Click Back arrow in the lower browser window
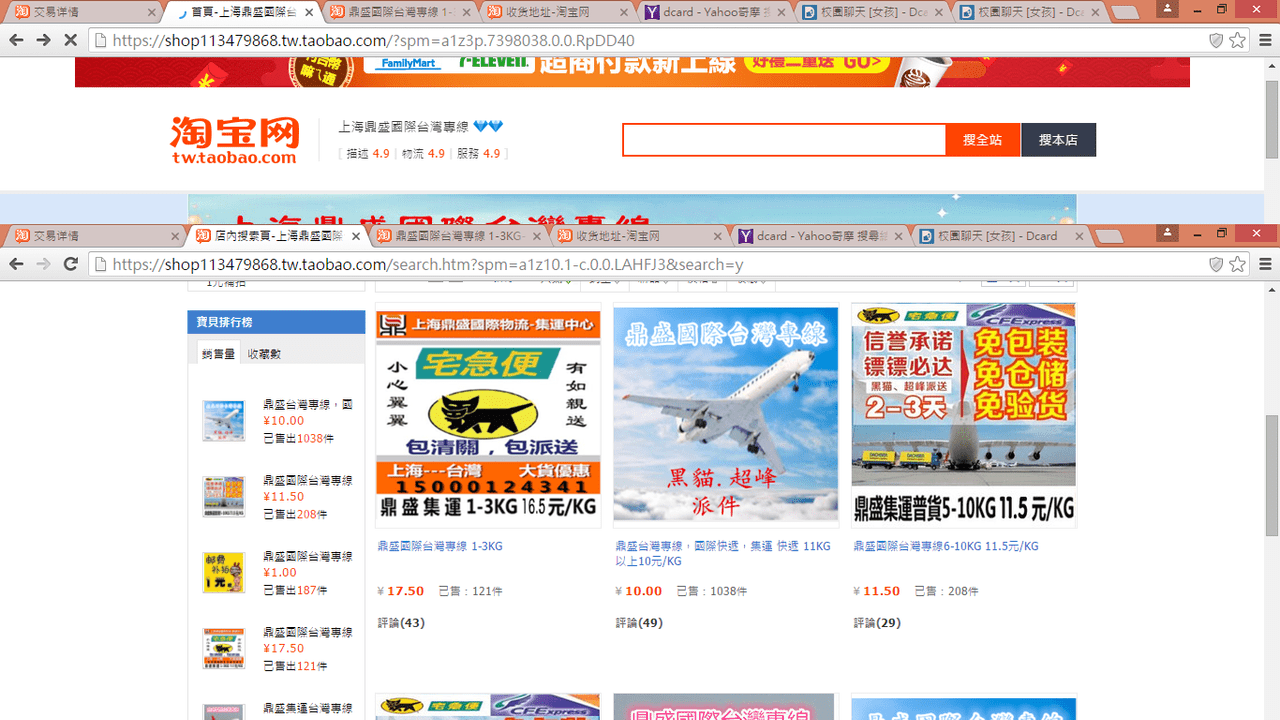 16,264
